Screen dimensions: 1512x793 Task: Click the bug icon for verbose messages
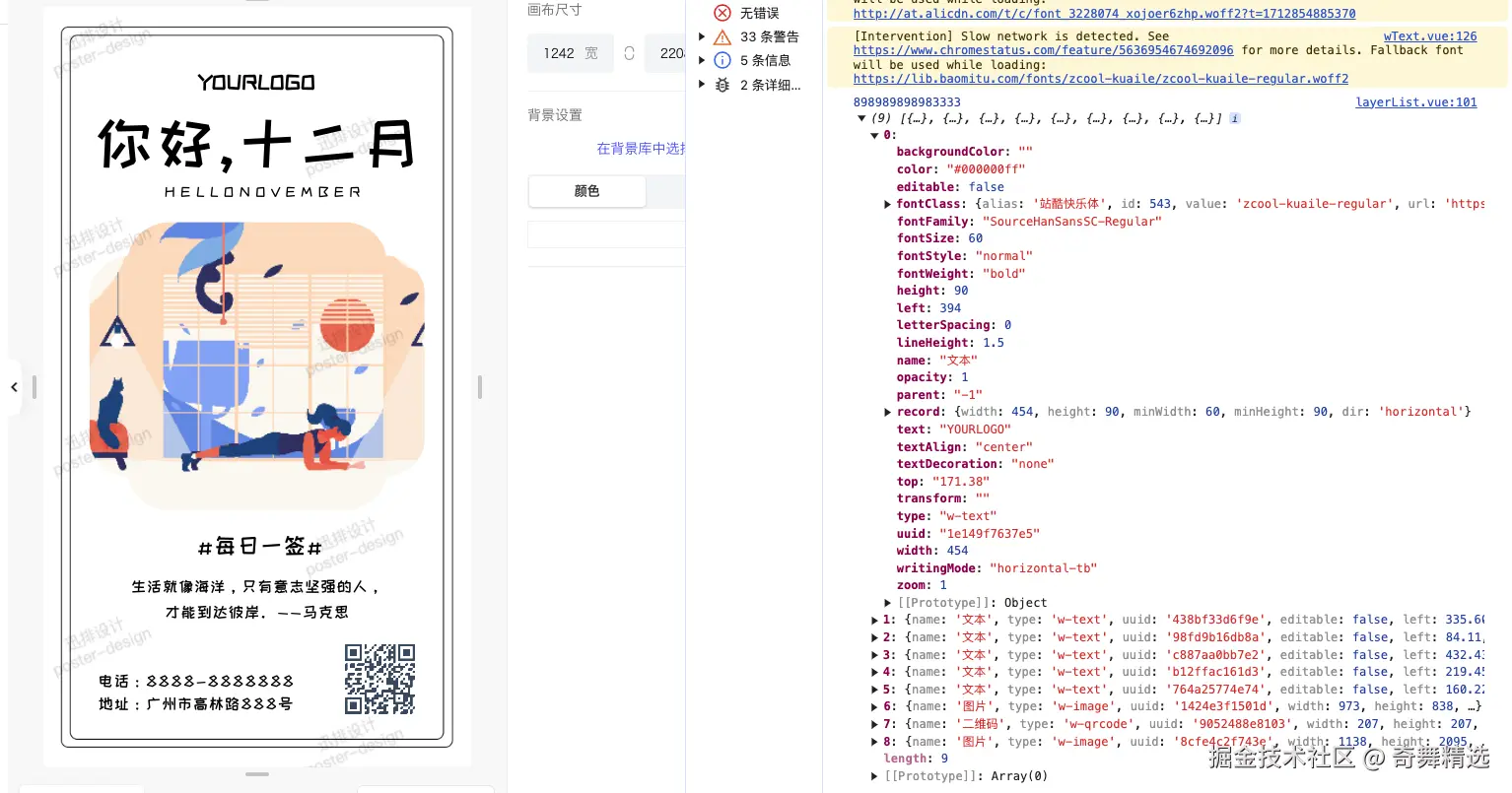coord(722,85)
